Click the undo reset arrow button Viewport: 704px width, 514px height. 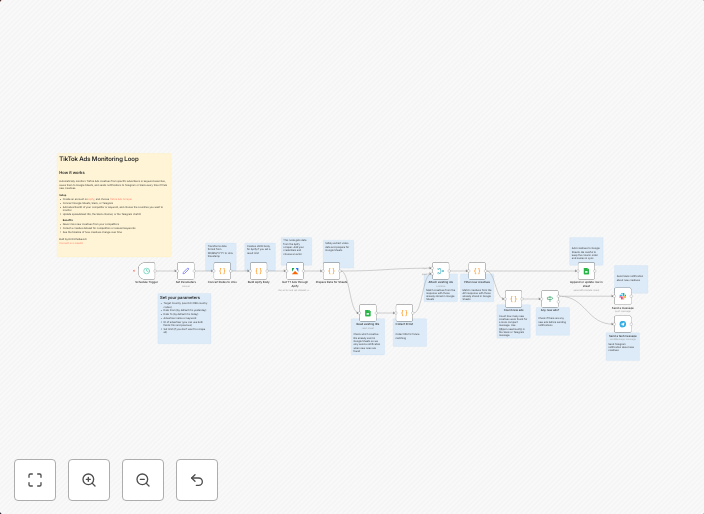point(197,480)
